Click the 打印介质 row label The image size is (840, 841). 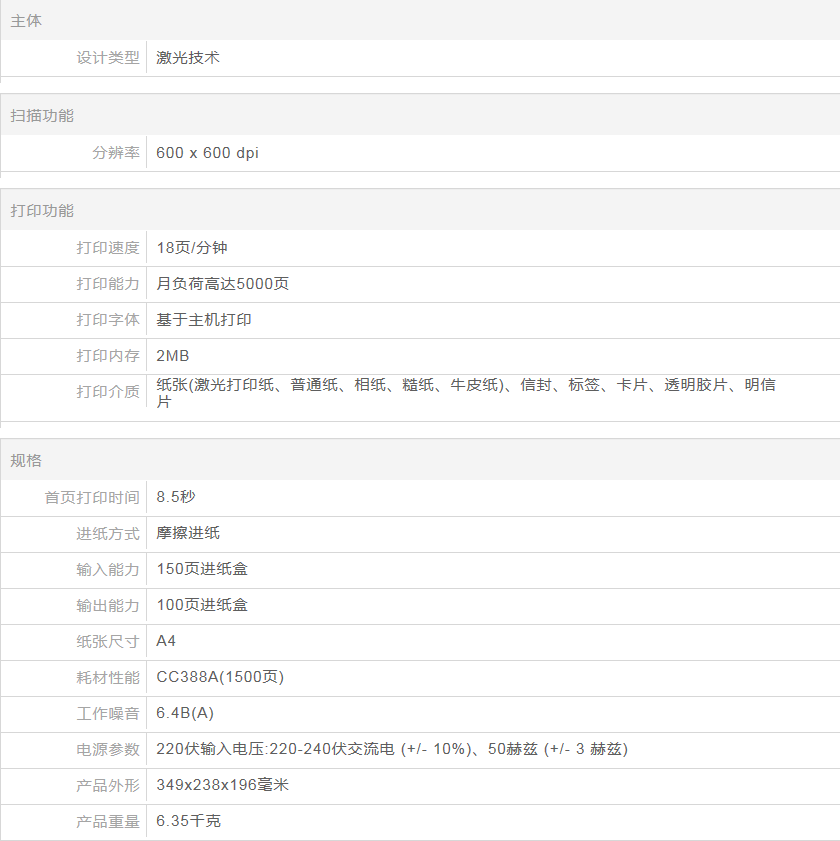click(x=108, y=392)
